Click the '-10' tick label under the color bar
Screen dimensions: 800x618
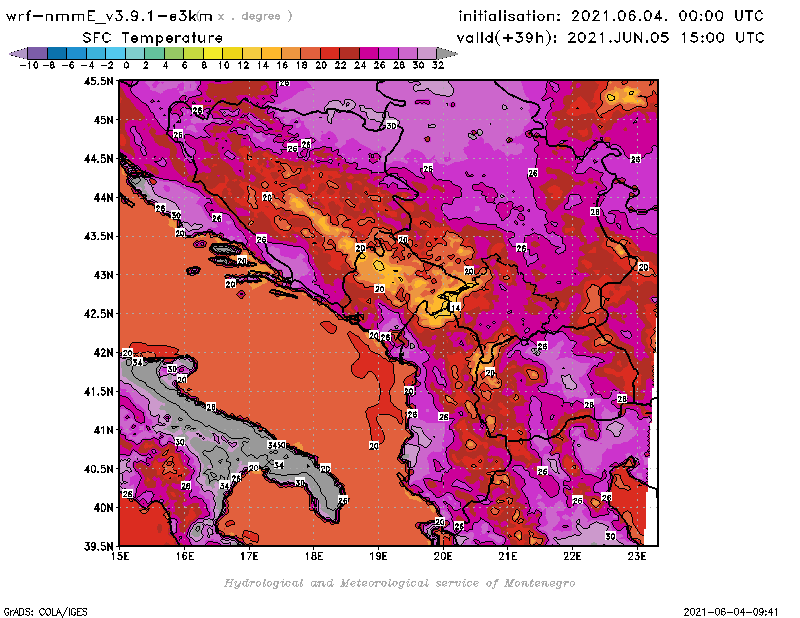(x=29, y=65)
